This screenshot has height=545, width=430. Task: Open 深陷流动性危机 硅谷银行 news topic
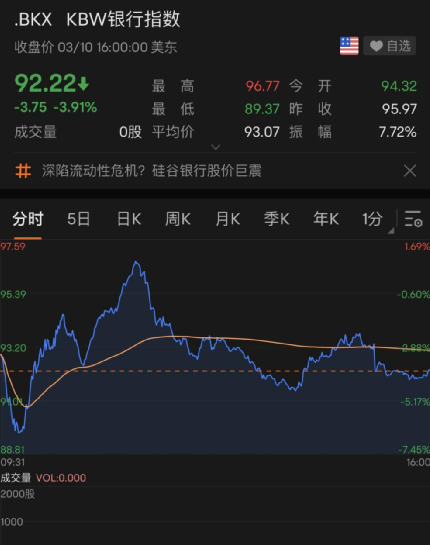pyautogui.click(x=152, y=171)
